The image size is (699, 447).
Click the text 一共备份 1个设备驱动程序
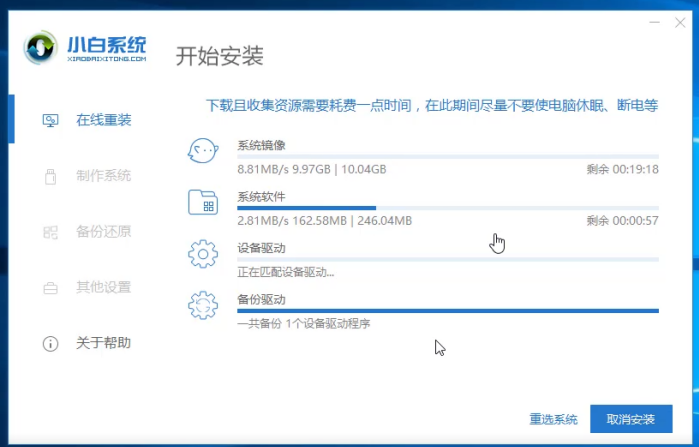(304, 324)
